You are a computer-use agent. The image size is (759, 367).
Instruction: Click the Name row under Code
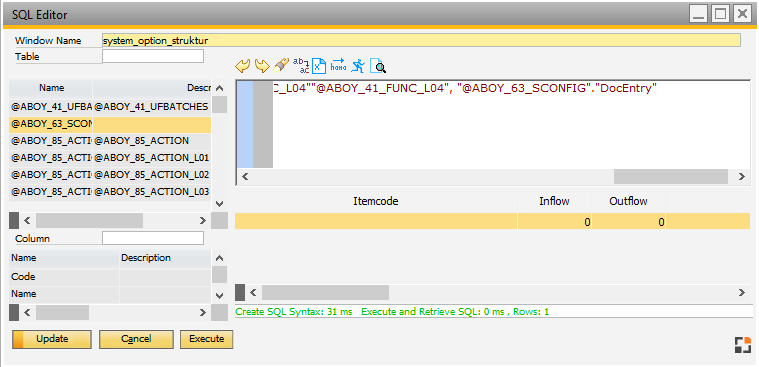click(110, 294)
